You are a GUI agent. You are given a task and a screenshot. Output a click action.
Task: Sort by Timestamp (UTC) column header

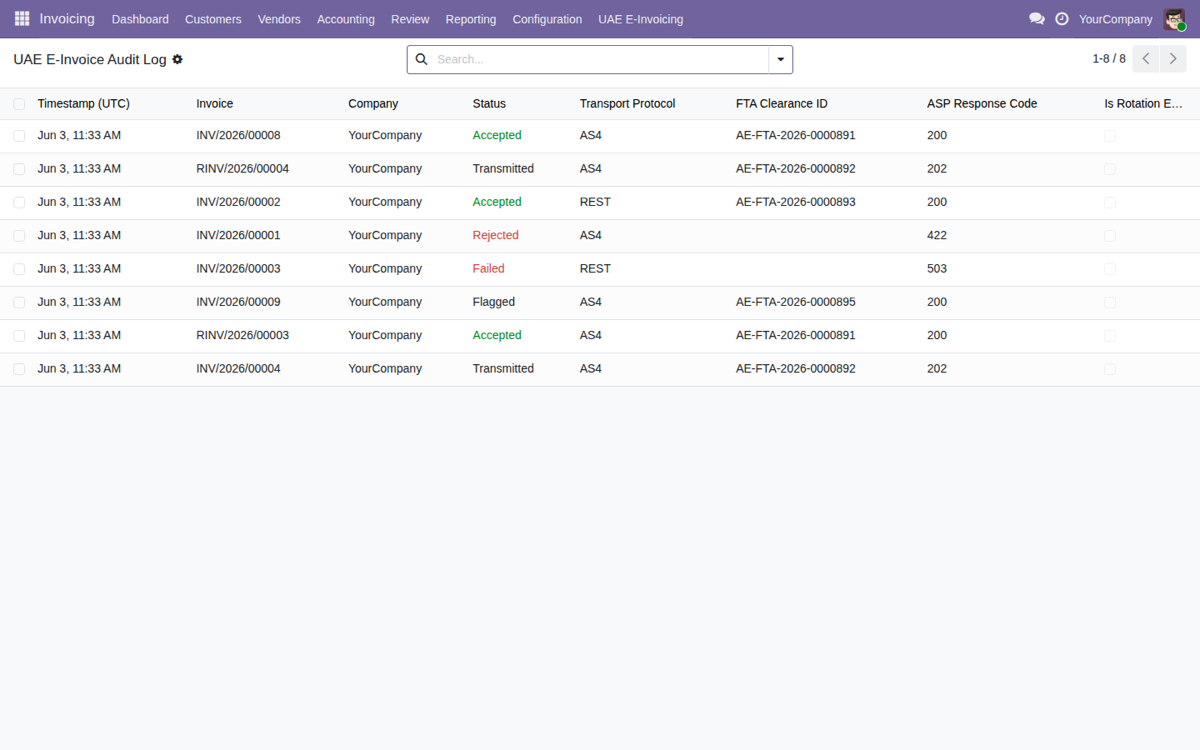84,104
